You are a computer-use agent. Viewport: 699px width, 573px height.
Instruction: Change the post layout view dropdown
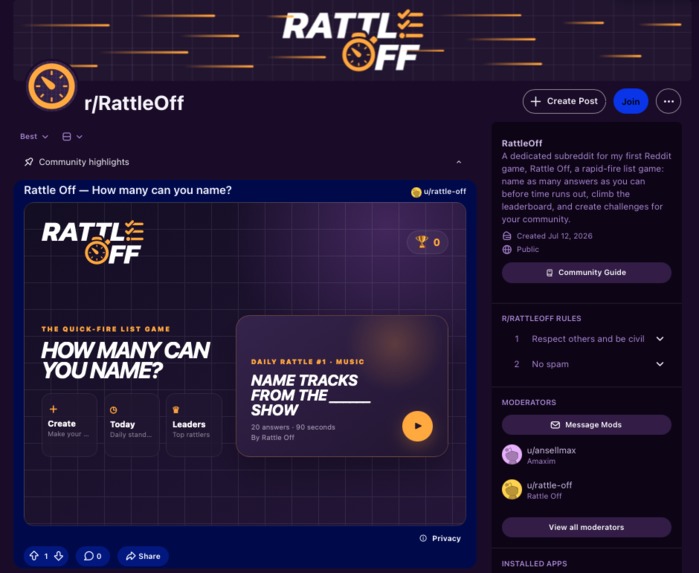(72, 136)
